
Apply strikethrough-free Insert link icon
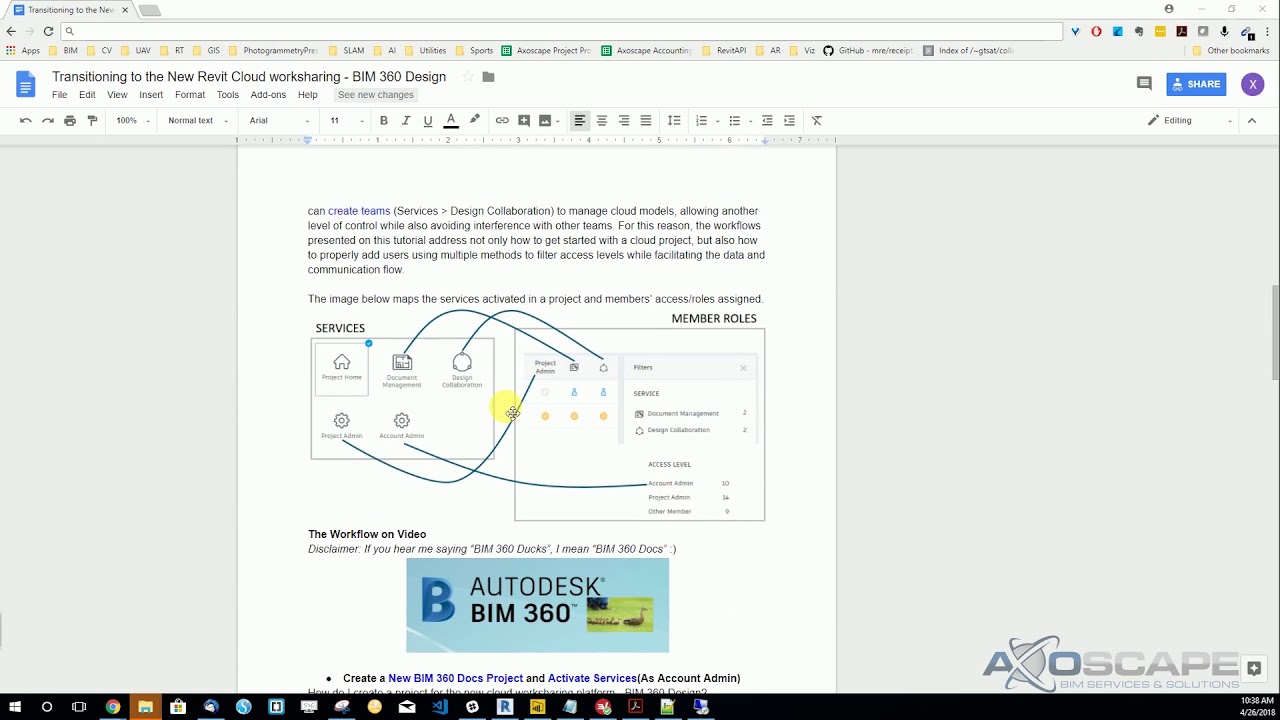(x=502, y=120)
